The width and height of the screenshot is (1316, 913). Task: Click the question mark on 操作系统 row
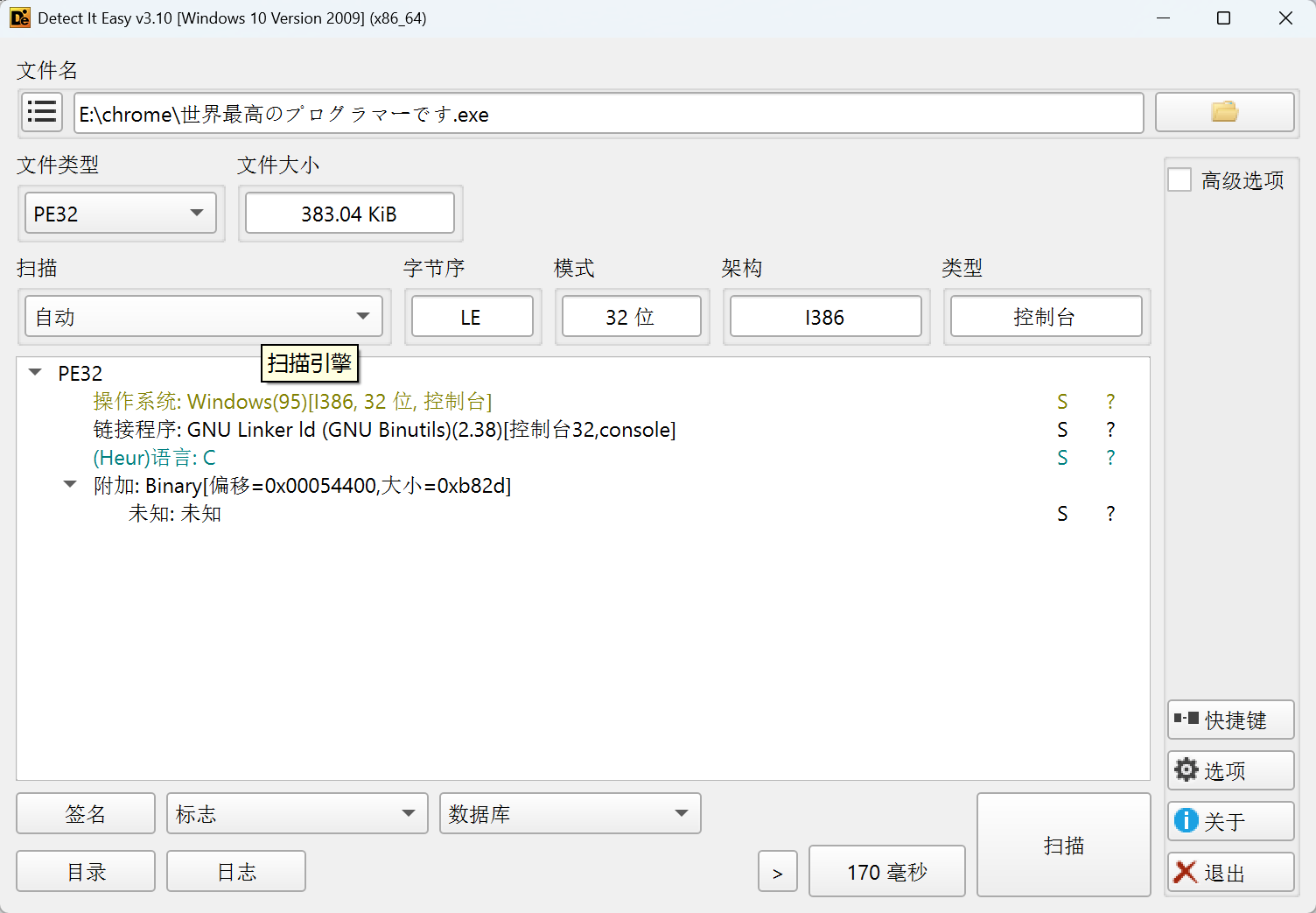tap(1110, 402)
